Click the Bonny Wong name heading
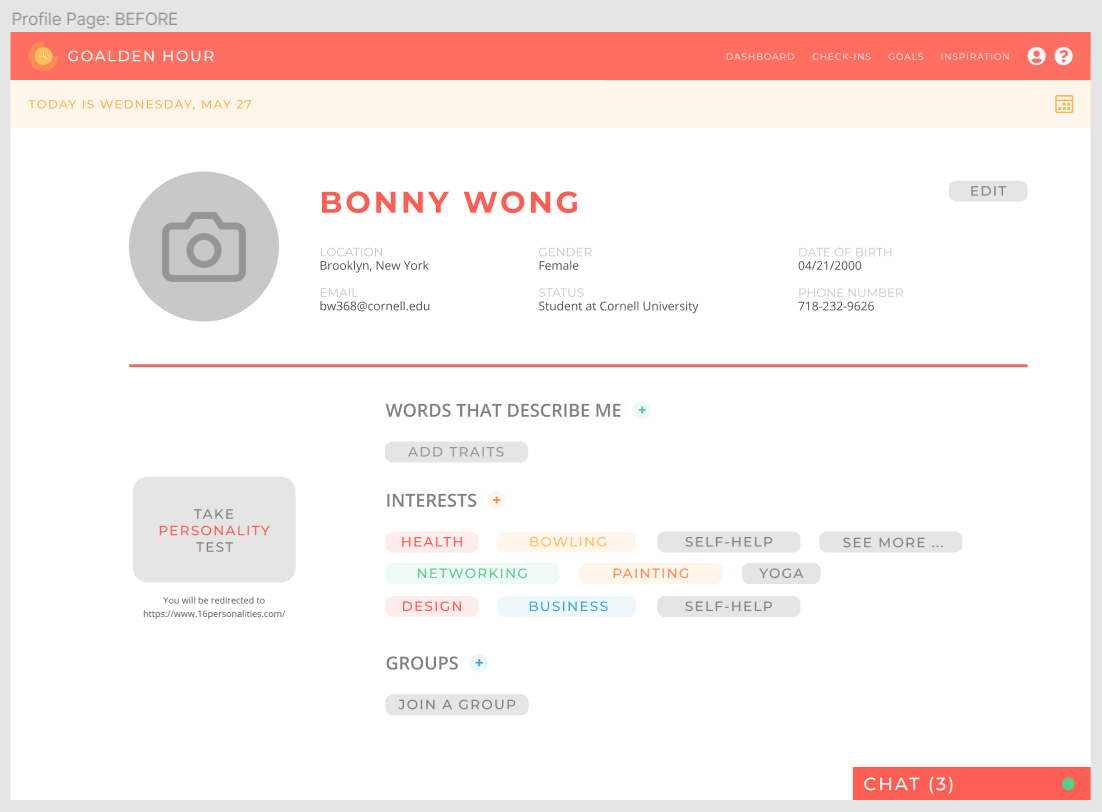 point(450,202)
